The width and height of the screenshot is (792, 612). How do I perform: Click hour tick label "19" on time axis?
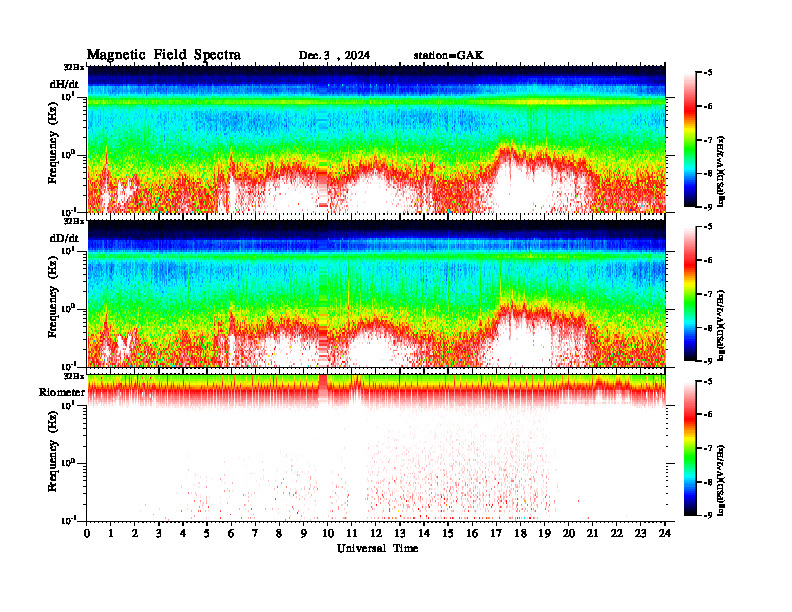click(544, 534)
